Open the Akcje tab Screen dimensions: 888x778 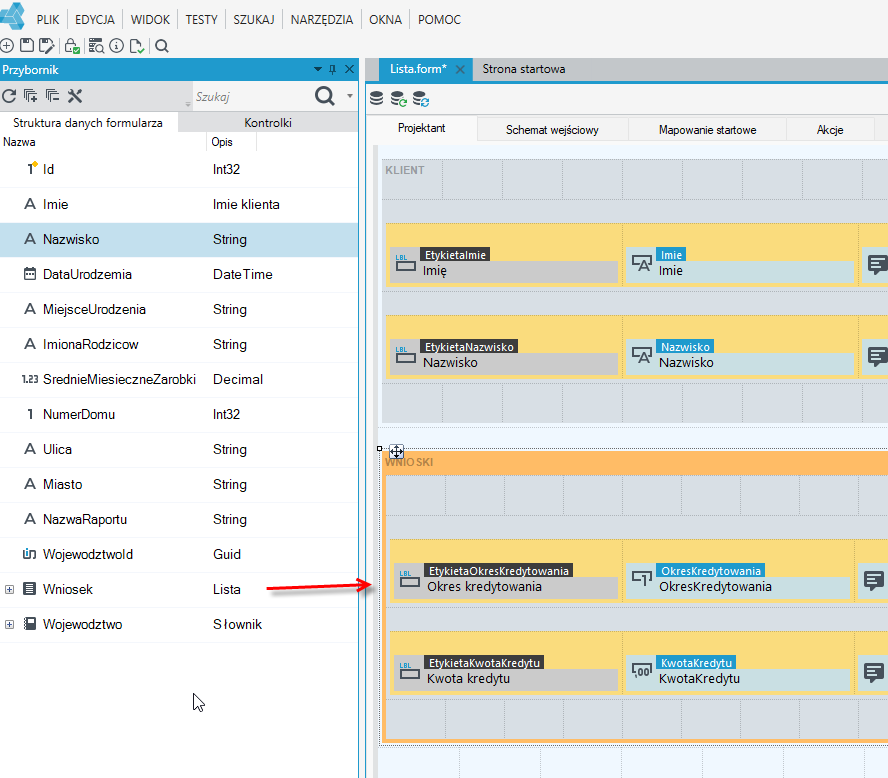830,130
